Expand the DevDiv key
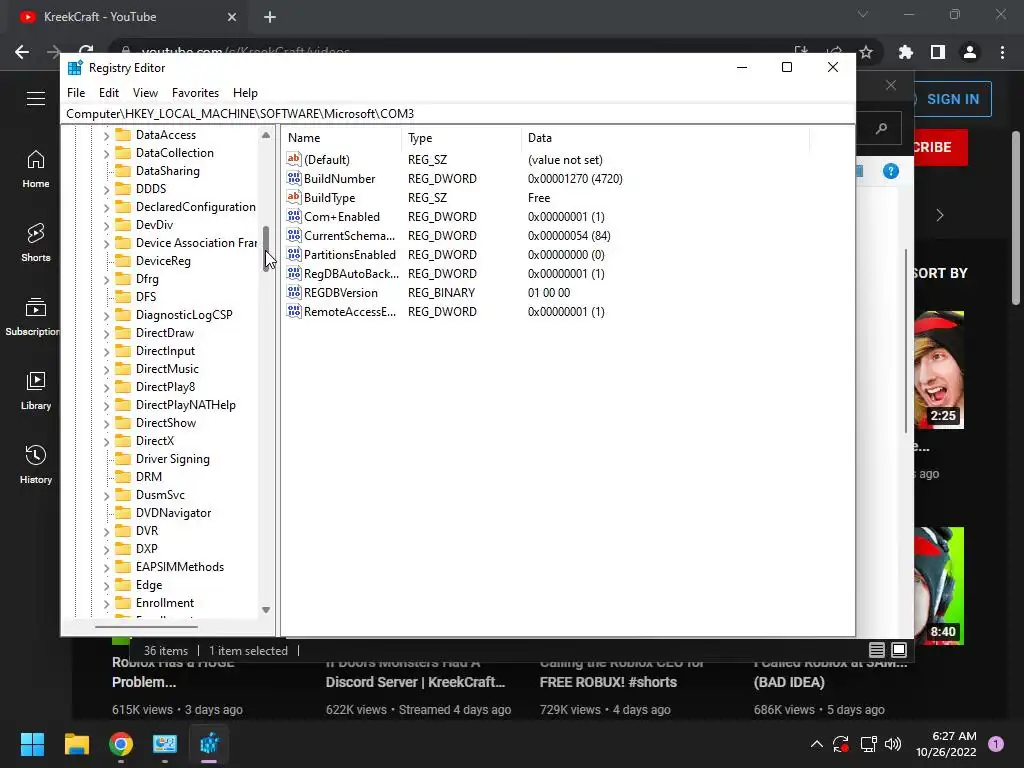 tap(106, 225)
